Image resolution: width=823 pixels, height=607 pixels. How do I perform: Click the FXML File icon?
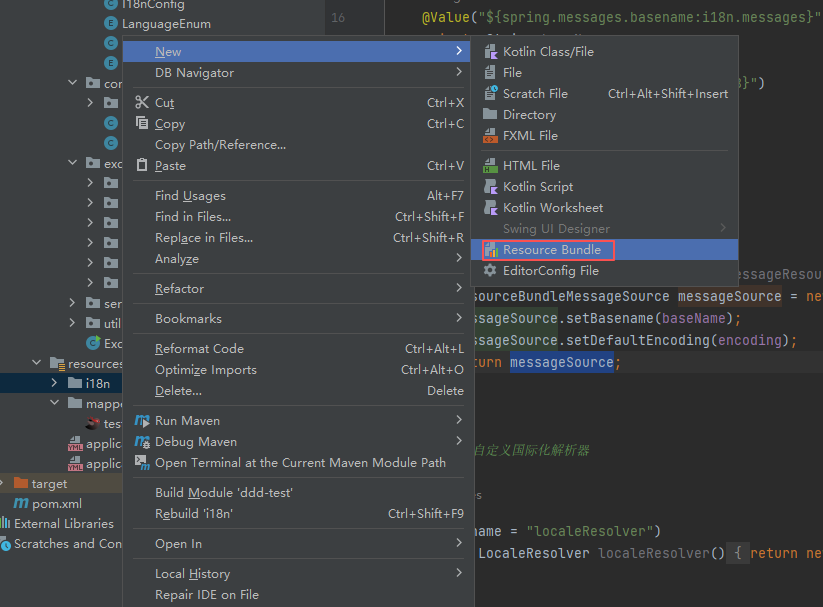click(x=490, y=135)
